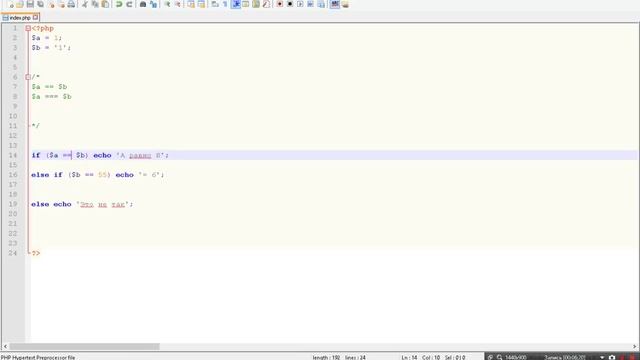Open the recorder bar dropdown arrow

click(x=602, y=357)
